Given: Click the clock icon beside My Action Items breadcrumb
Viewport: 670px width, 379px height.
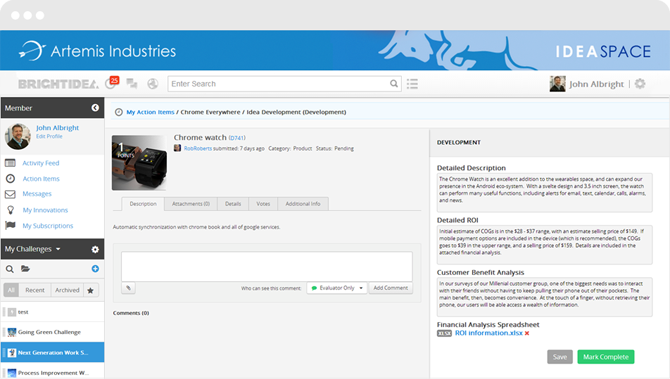Looking at the screenshot, I should pyautogui.click(x=119, y=112).
